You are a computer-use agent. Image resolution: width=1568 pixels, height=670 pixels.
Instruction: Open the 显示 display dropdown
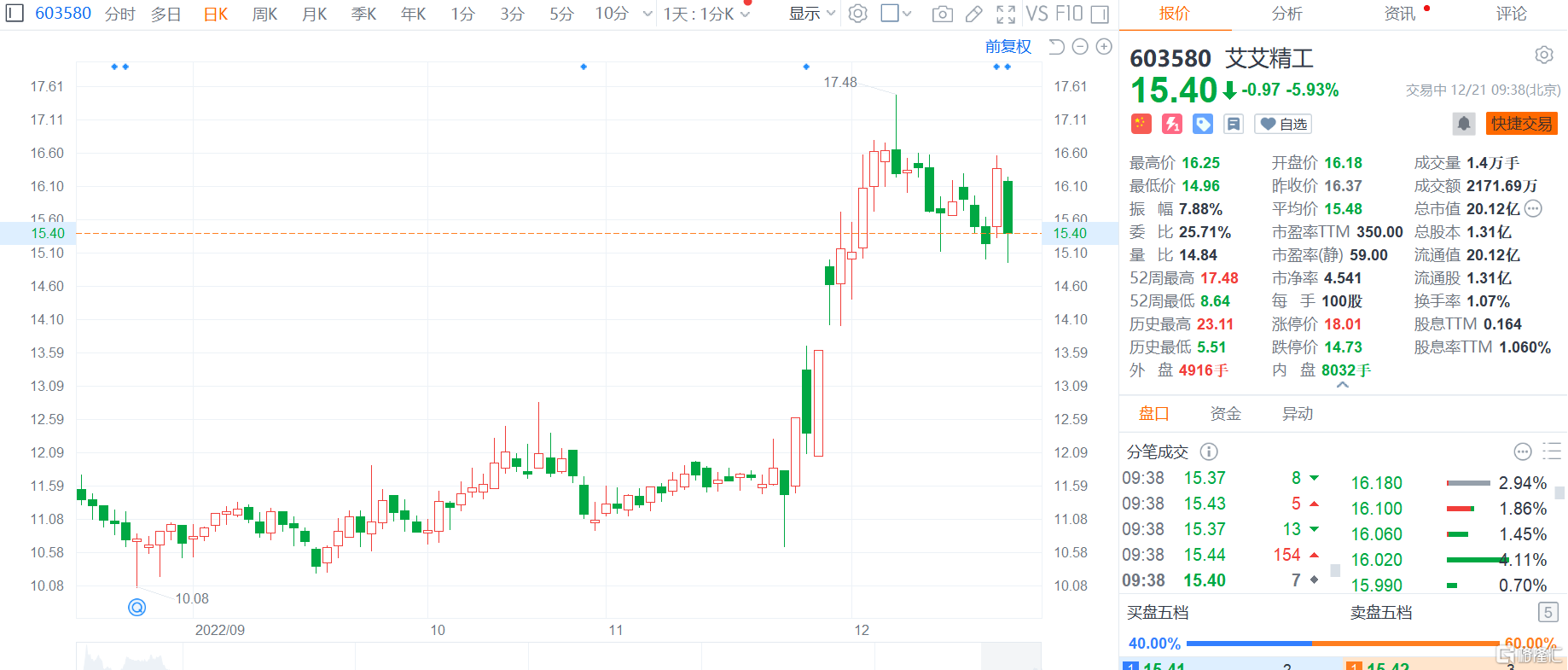click(811, 14)
